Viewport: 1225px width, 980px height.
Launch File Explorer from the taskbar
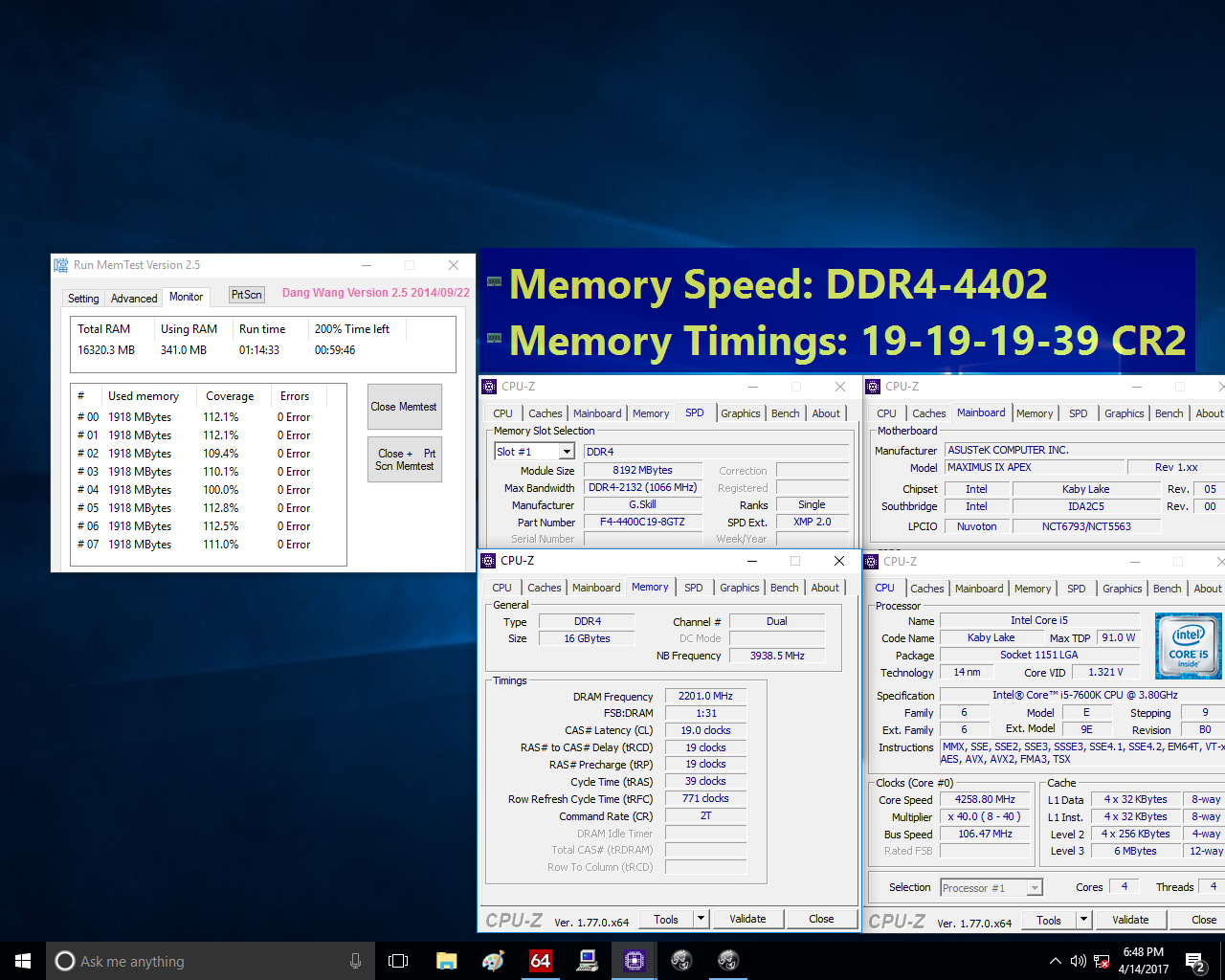pyautogui.click(x=446, y=961)
